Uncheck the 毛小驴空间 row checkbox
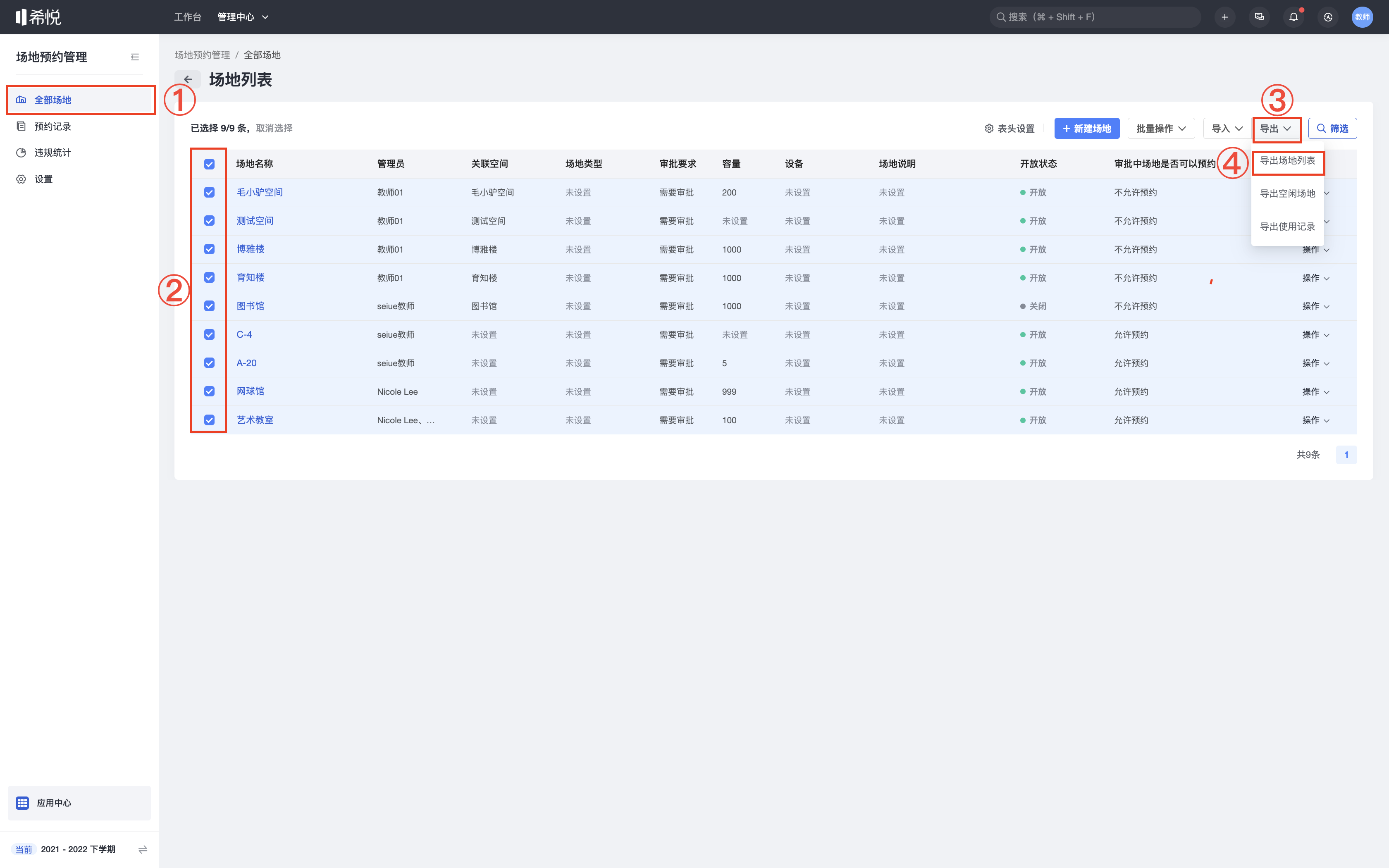This screenshot has height=868, width=1389. pos(210,192)
